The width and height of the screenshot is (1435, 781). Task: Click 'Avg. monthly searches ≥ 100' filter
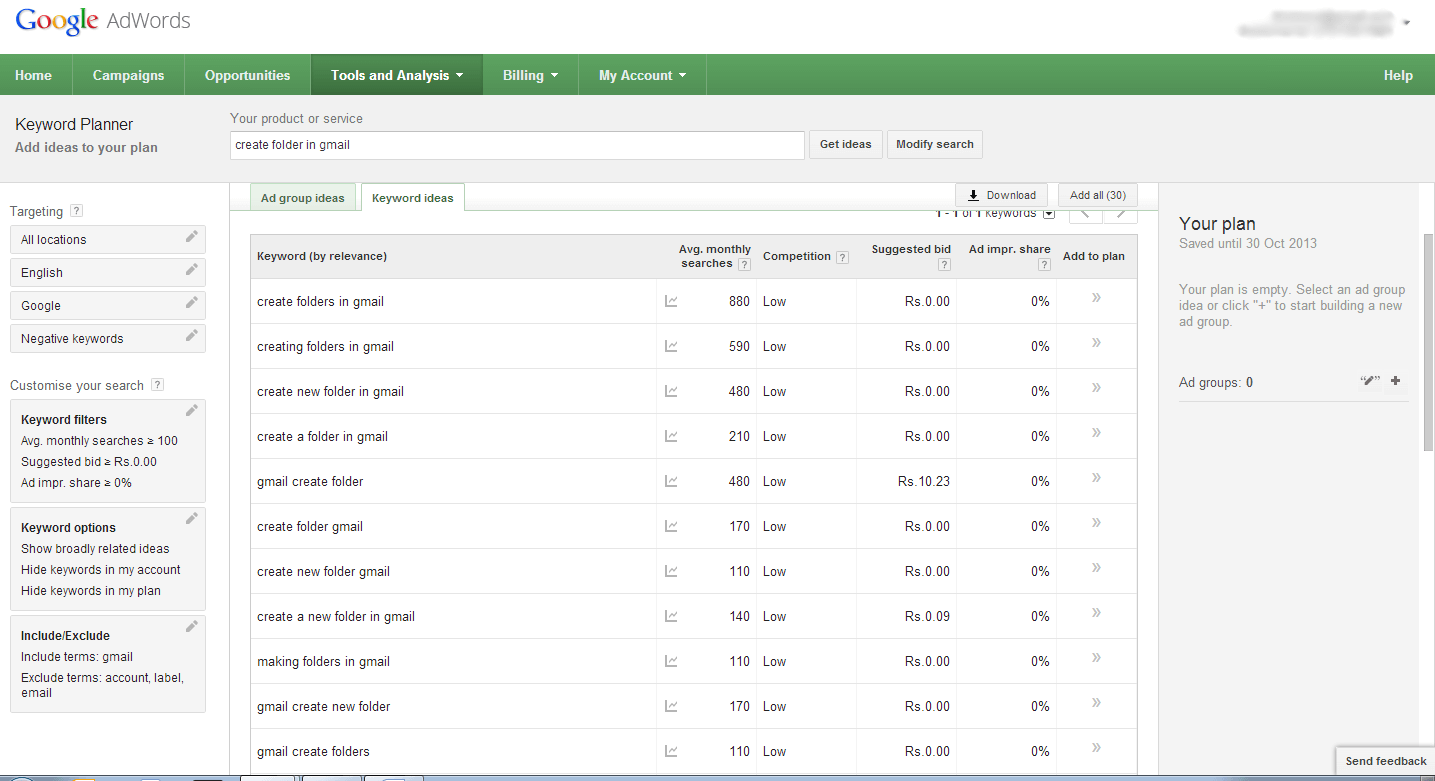tap(99, 441)
